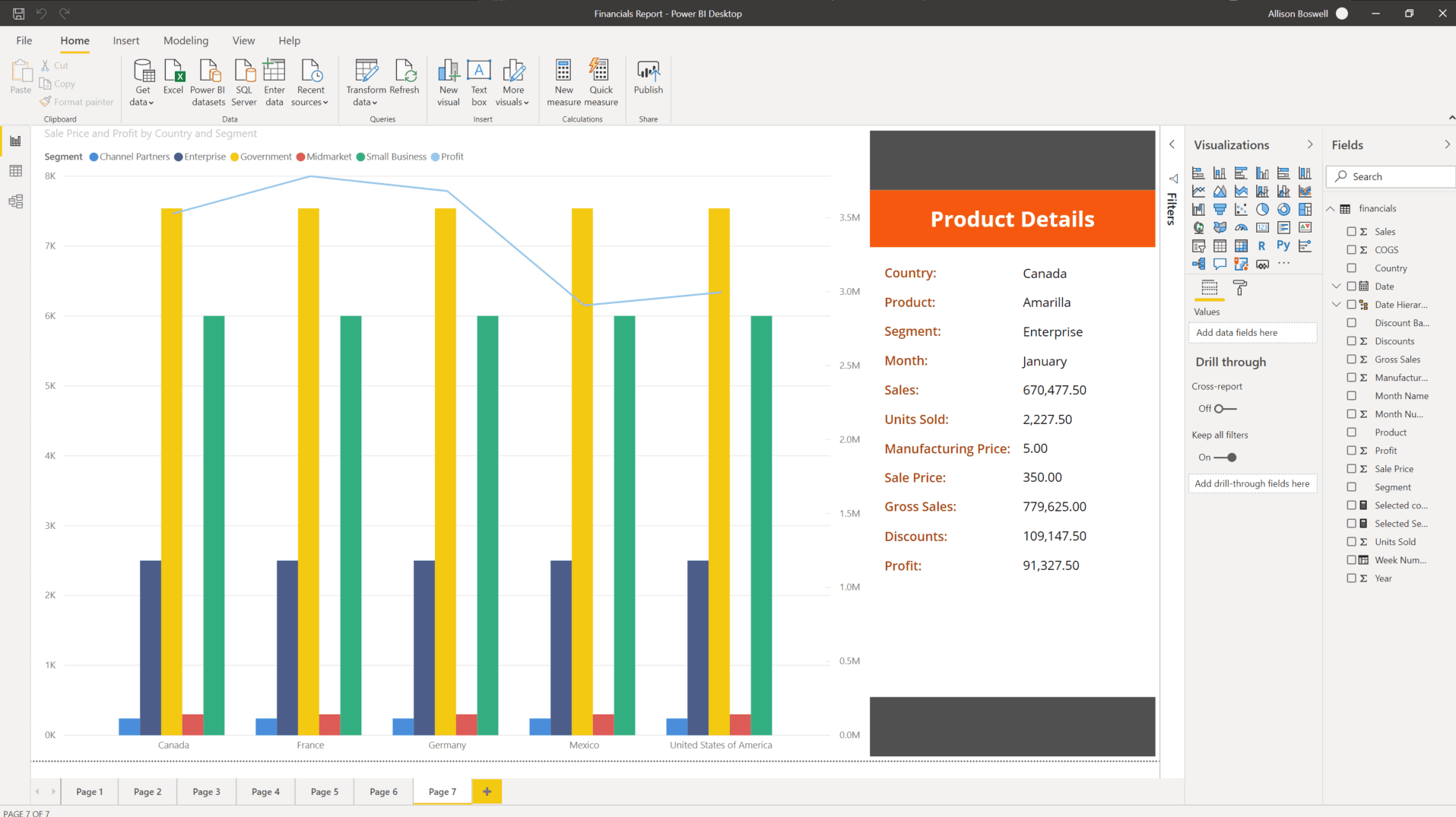
Task: Open Model view in left sidebar
Action: [15, 201]
